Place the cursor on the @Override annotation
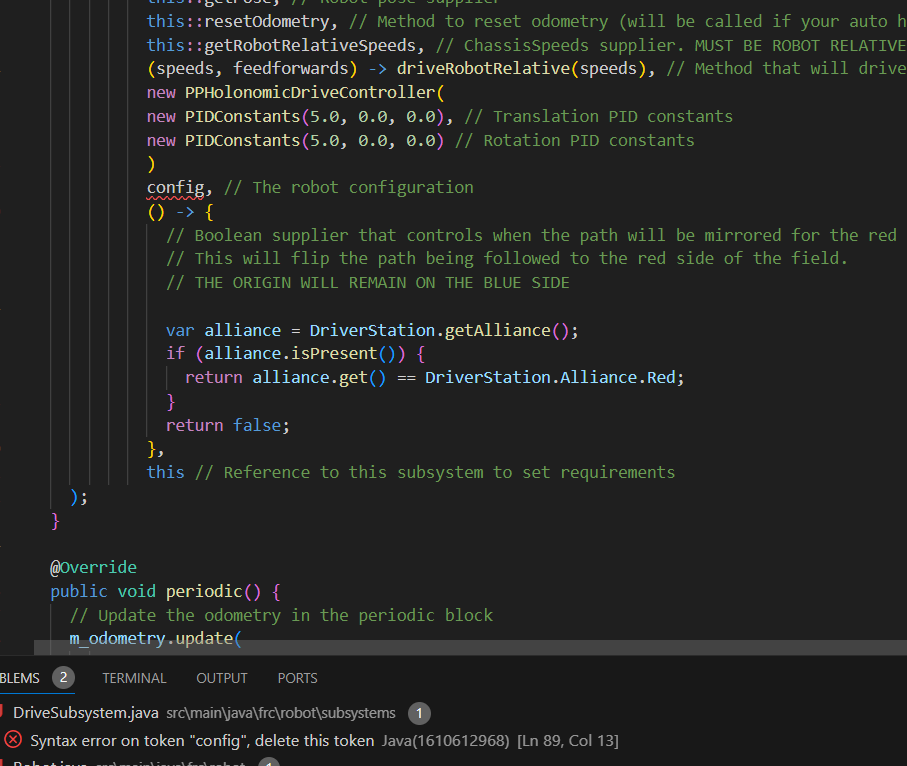 [93, 567]
